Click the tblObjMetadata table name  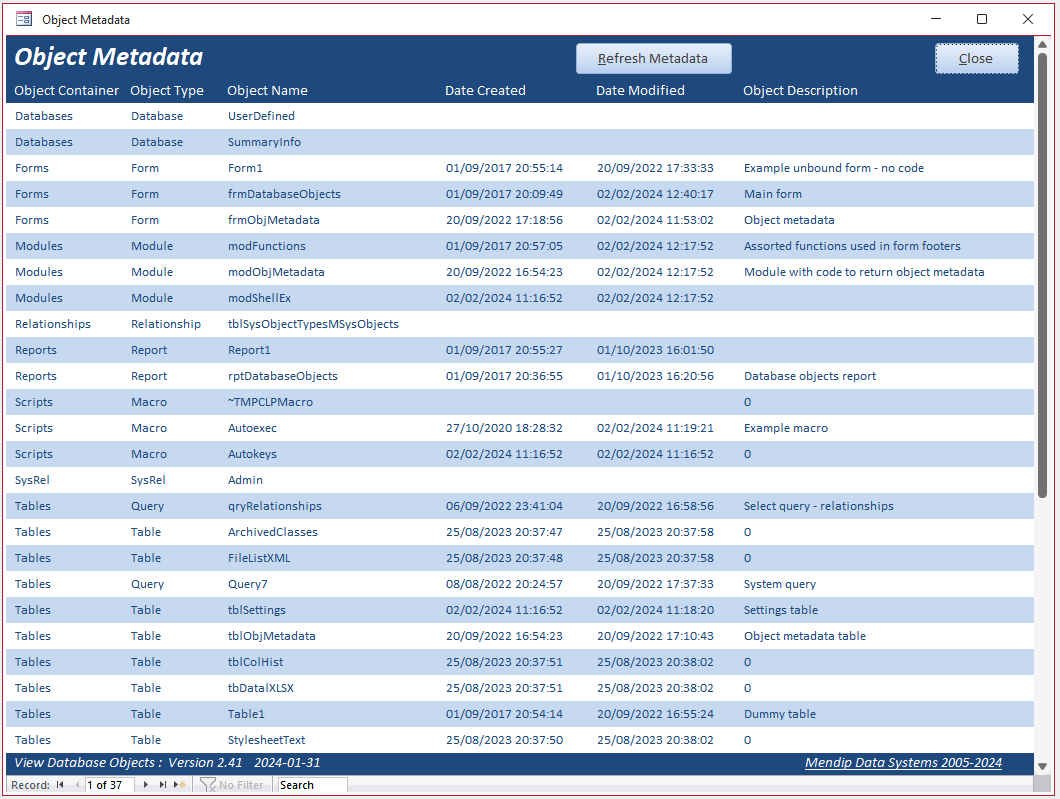[x=272, y=636]
